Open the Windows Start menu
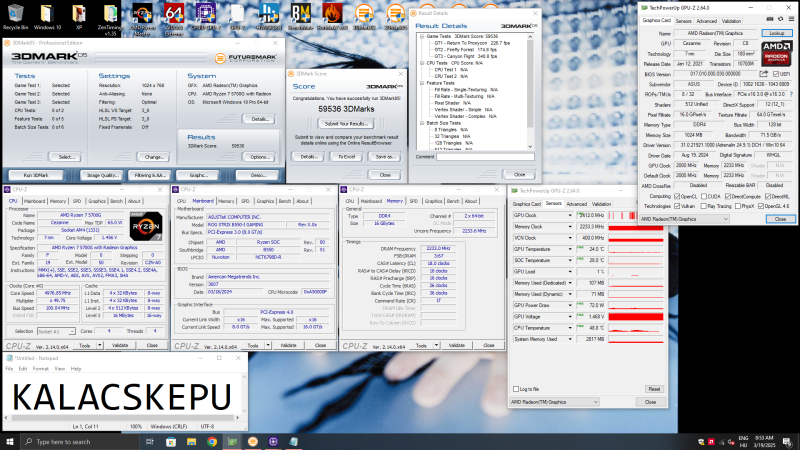Screen dimensions: 800x450 click(x=10, y=441)
